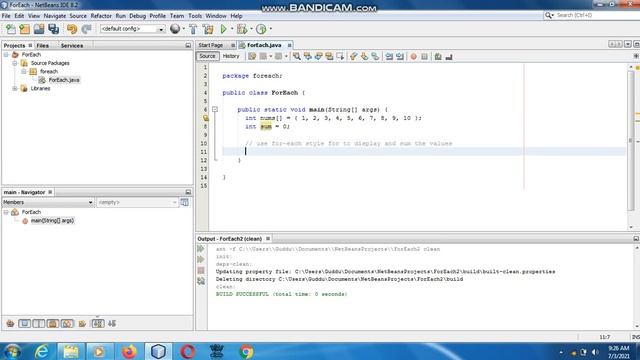
Task: Click the Previous Bookmark editor icon
Action: [x=353, y=56]
